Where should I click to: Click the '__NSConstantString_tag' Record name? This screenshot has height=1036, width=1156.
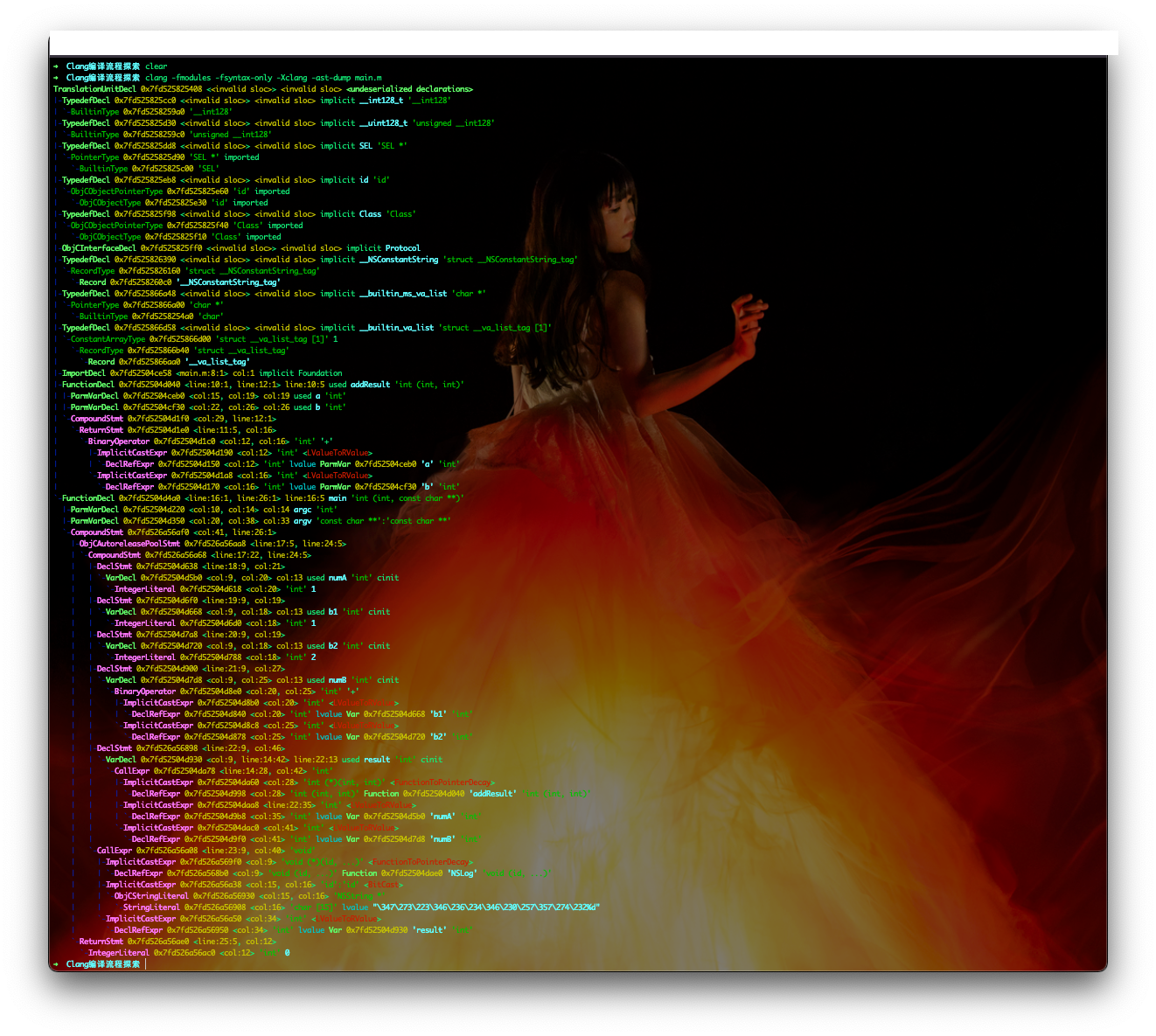[228, 282]
